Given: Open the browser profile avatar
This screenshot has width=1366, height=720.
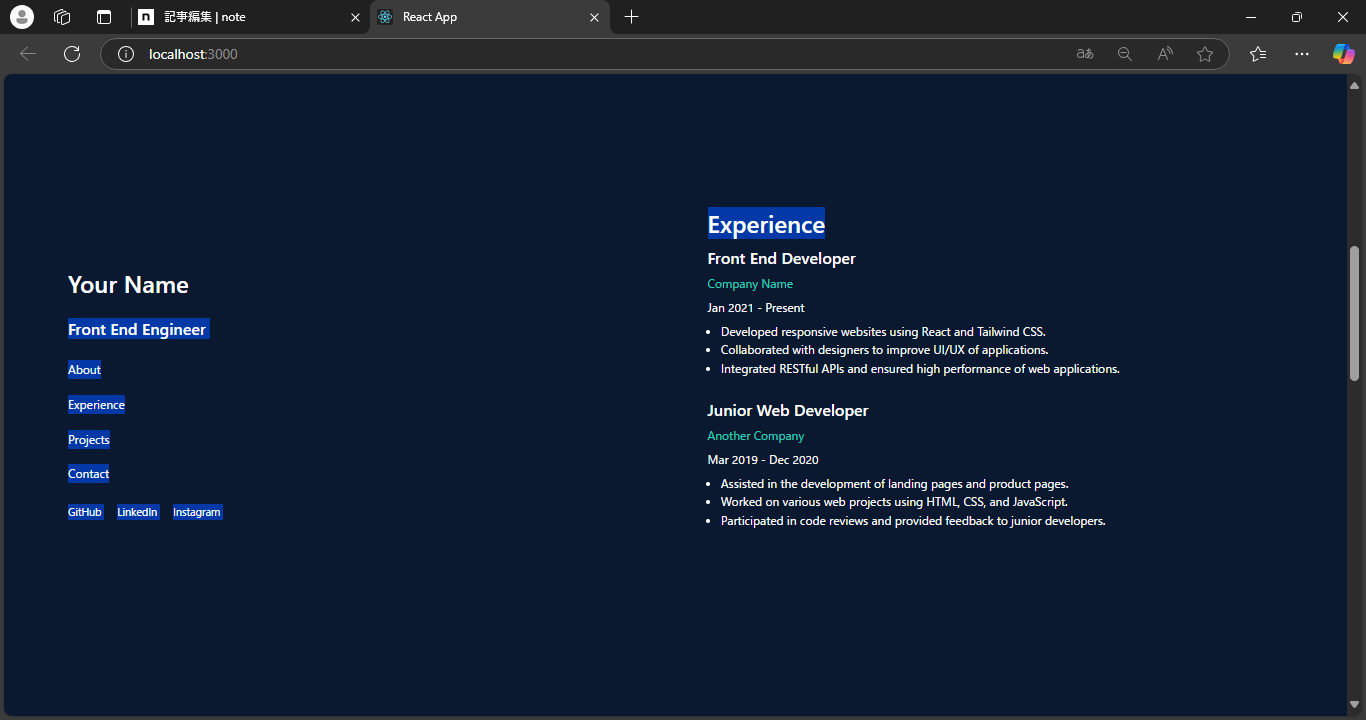Looking at the screenshot, I should pyautogui.click(x=21, y=17).
